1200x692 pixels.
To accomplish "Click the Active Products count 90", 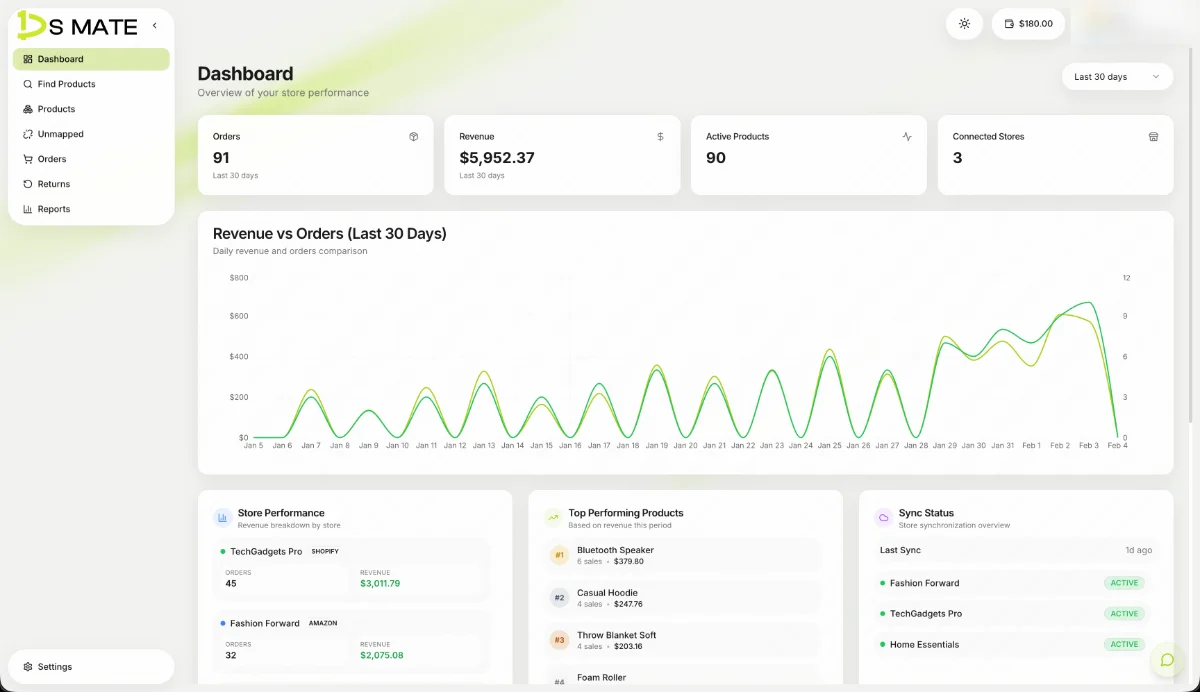I will tap(716, 158).
